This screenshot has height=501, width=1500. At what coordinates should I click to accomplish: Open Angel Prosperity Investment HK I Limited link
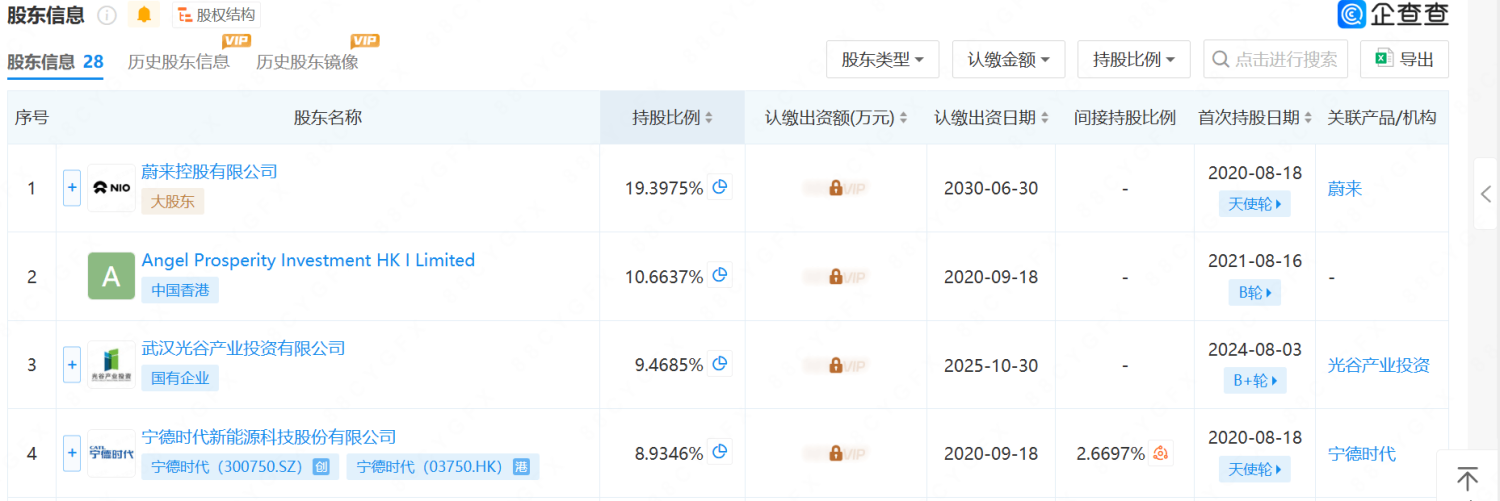308,260
